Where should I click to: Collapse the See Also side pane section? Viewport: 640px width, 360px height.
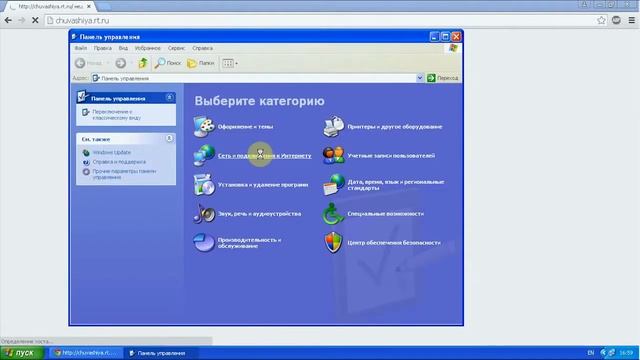pos(169,139)
